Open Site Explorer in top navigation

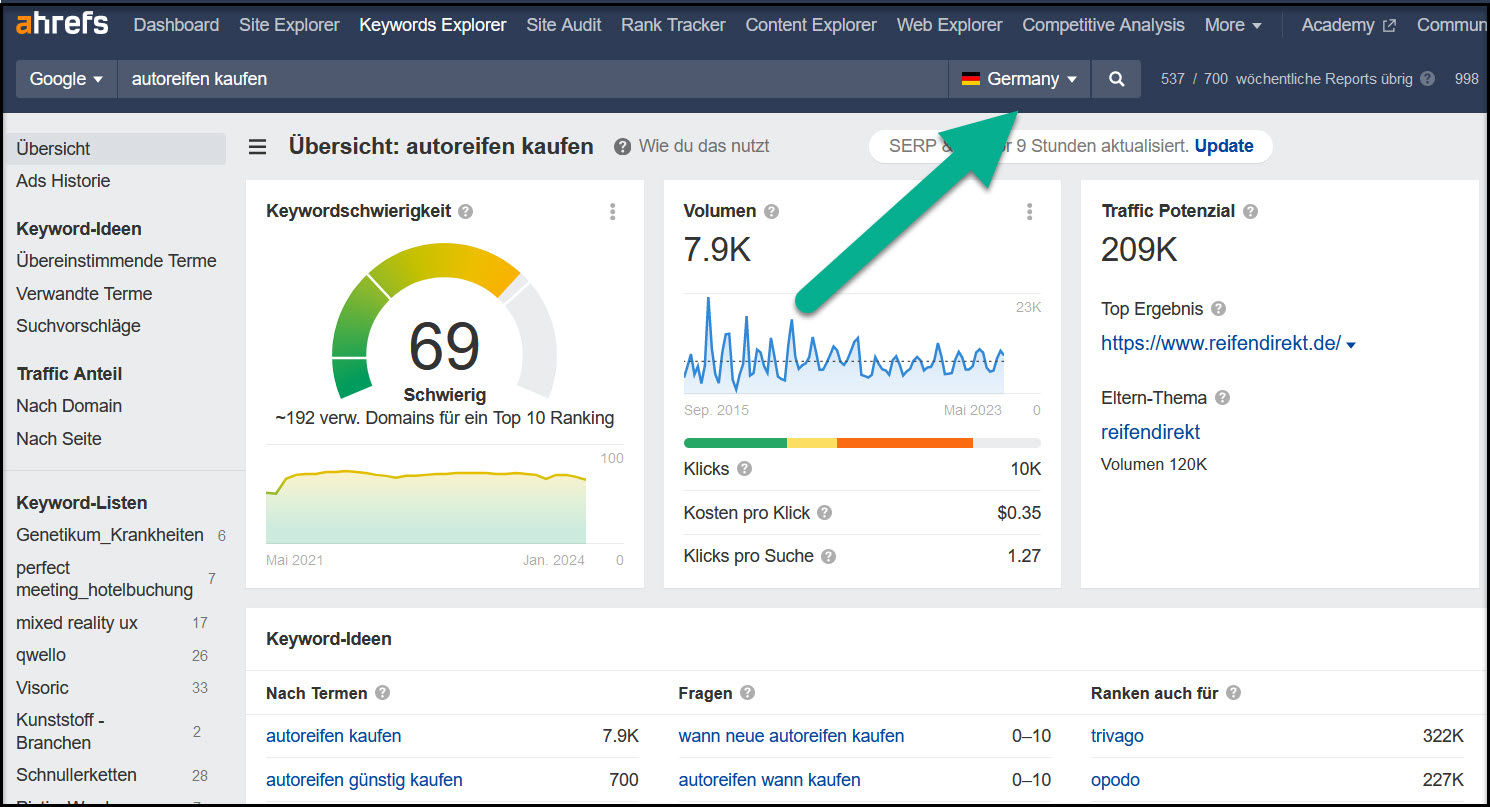point(289,25)
